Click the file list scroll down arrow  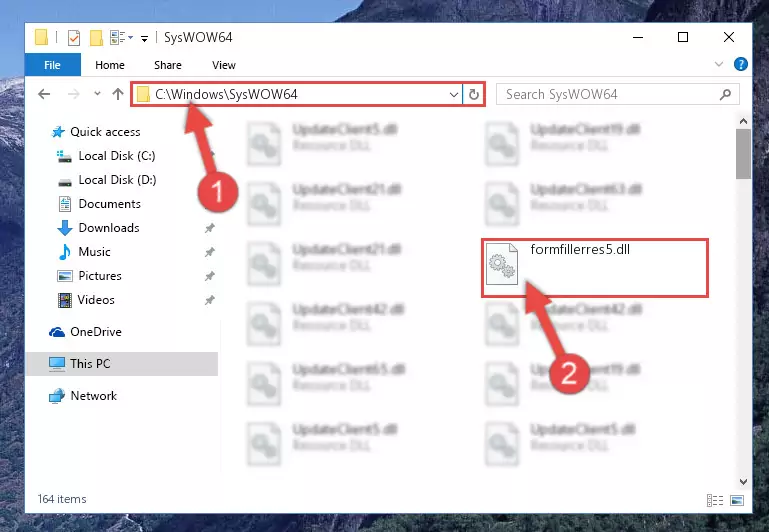click(x=743, y=481)
